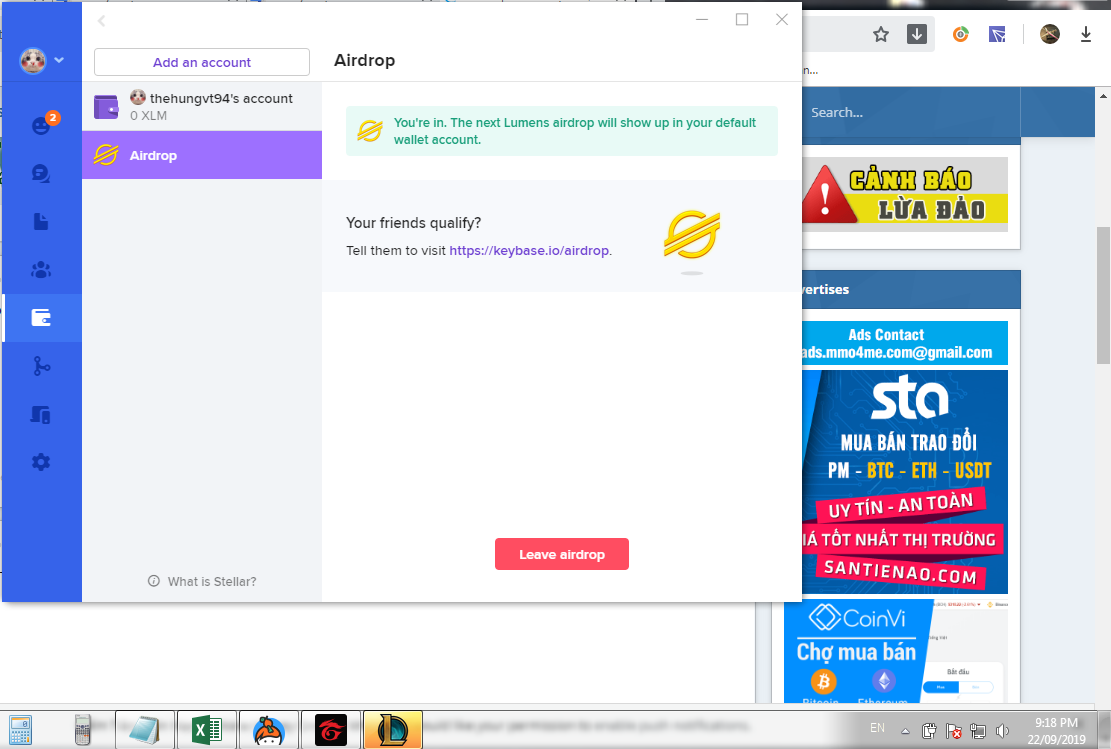Open the Cảnh báo lừa đảo banner
Screen dimensions: 1111x749
coord(905,194)
